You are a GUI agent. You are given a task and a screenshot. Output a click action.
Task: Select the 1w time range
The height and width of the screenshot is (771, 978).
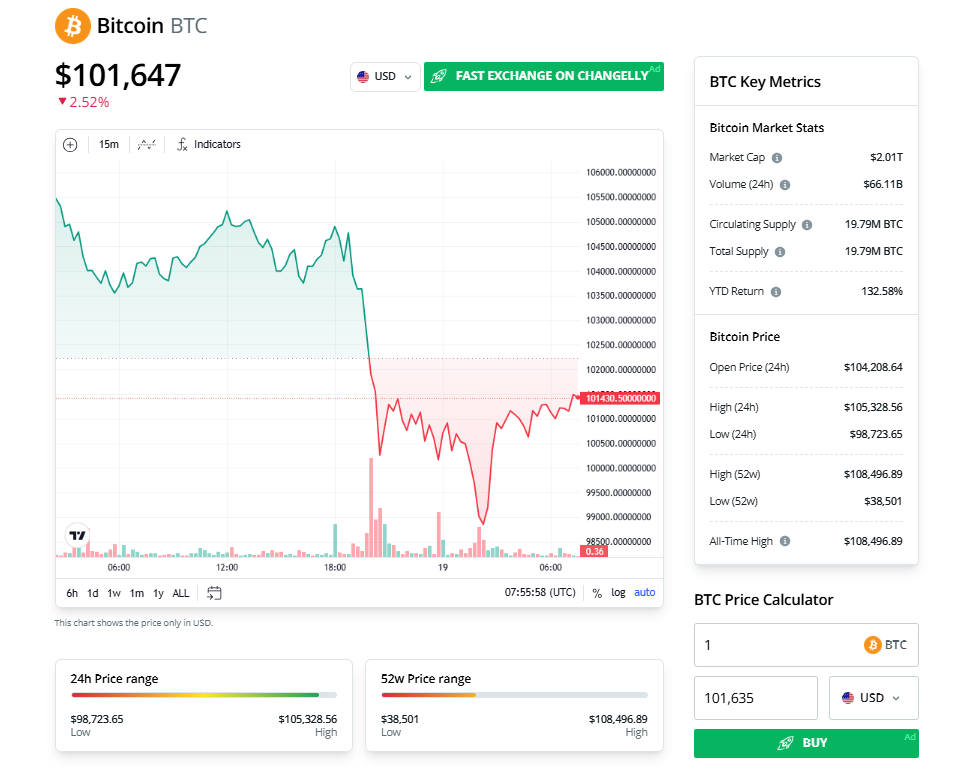point(114,593)
